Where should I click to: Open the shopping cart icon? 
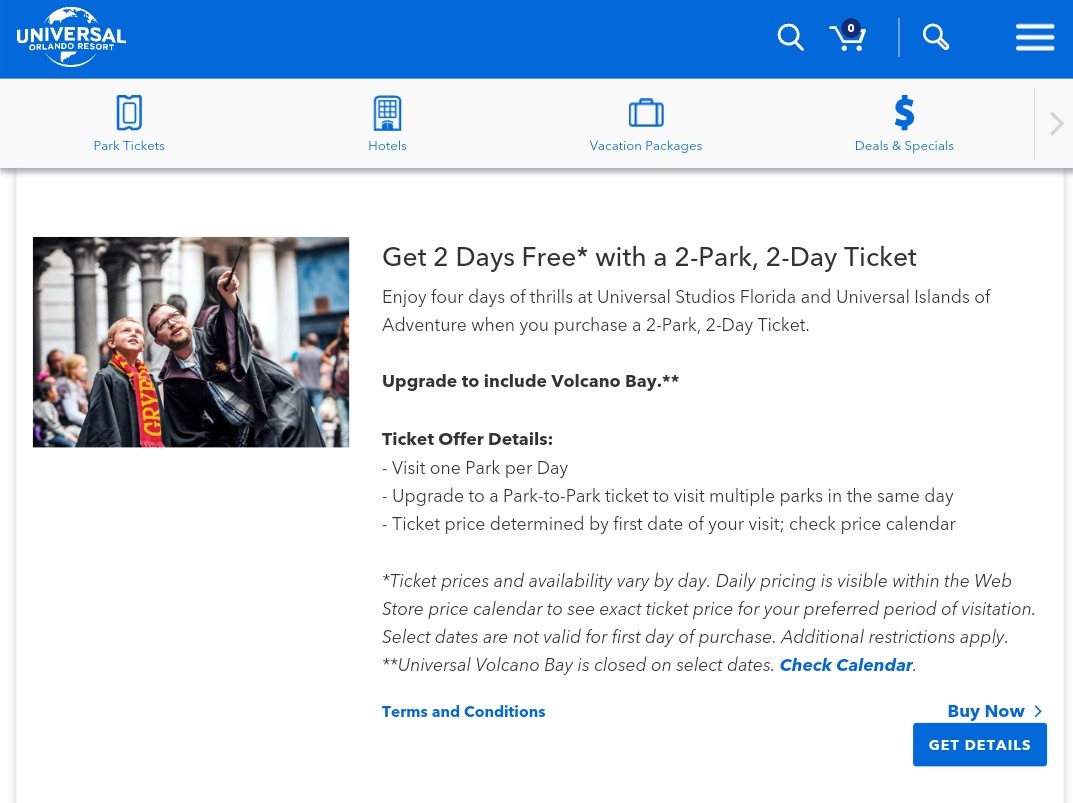point(846,40)
